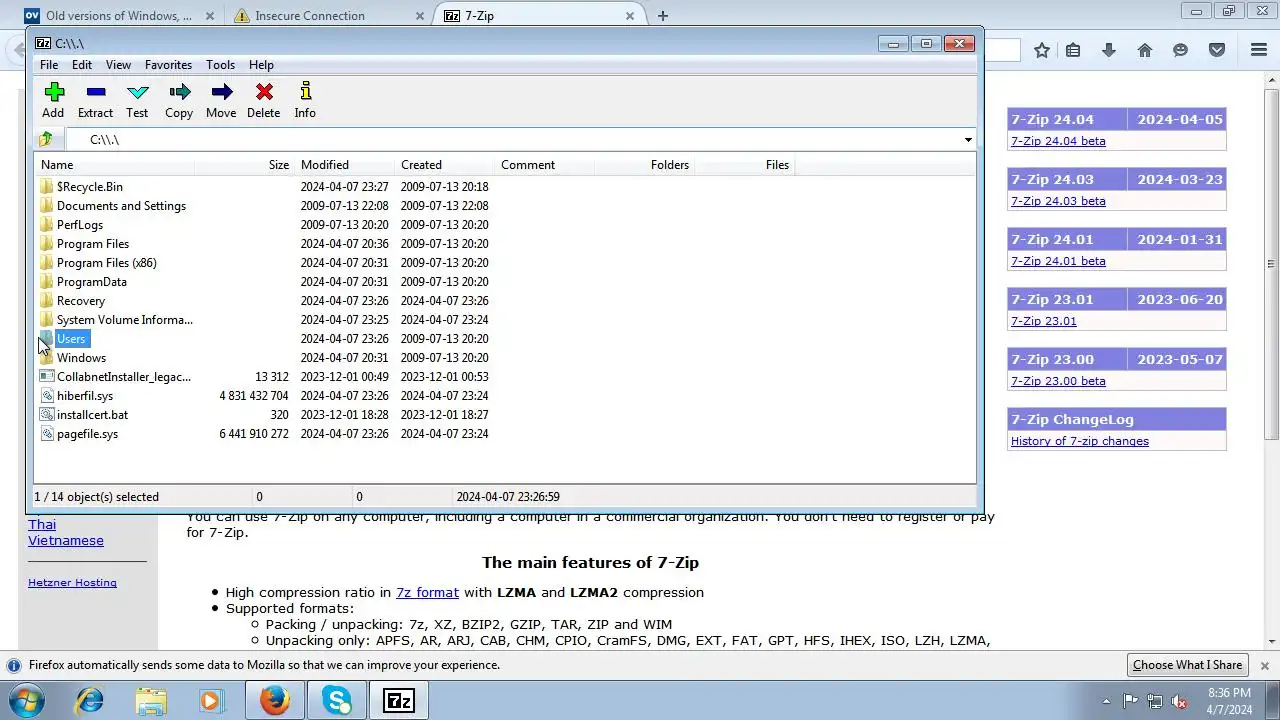This screenshot has width=1280, height=720.
Task: Open the Tools menu
Action: [x=220, y=65]
